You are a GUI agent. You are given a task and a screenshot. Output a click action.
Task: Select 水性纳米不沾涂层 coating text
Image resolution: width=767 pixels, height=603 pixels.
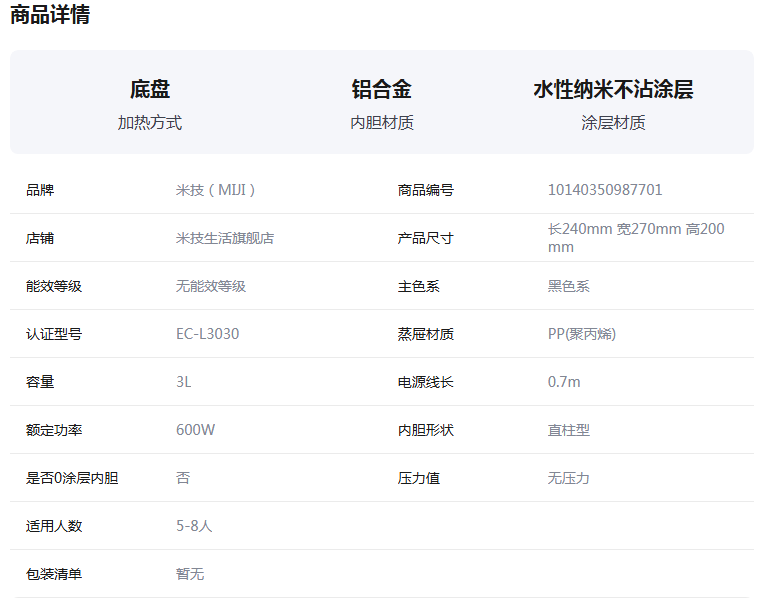tap(613, 89)
